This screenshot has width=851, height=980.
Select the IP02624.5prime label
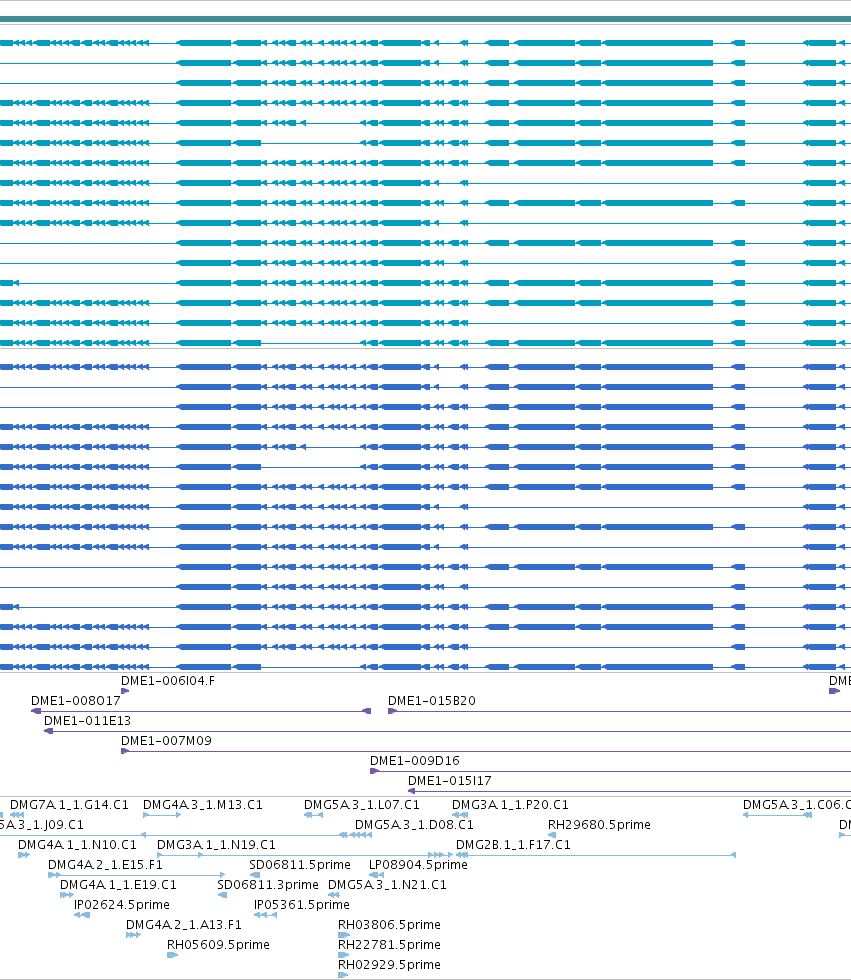[x=122, y=904]
